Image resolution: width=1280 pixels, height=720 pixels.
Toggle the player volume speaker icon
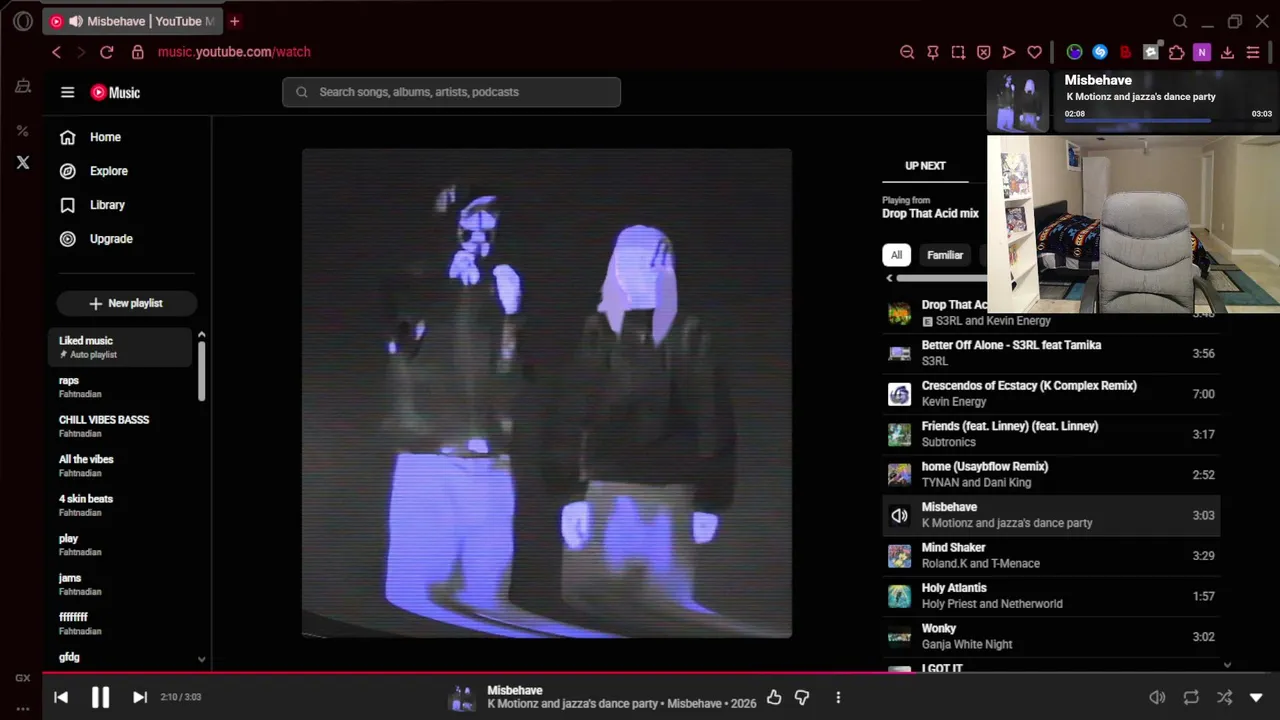[1157, 697]
